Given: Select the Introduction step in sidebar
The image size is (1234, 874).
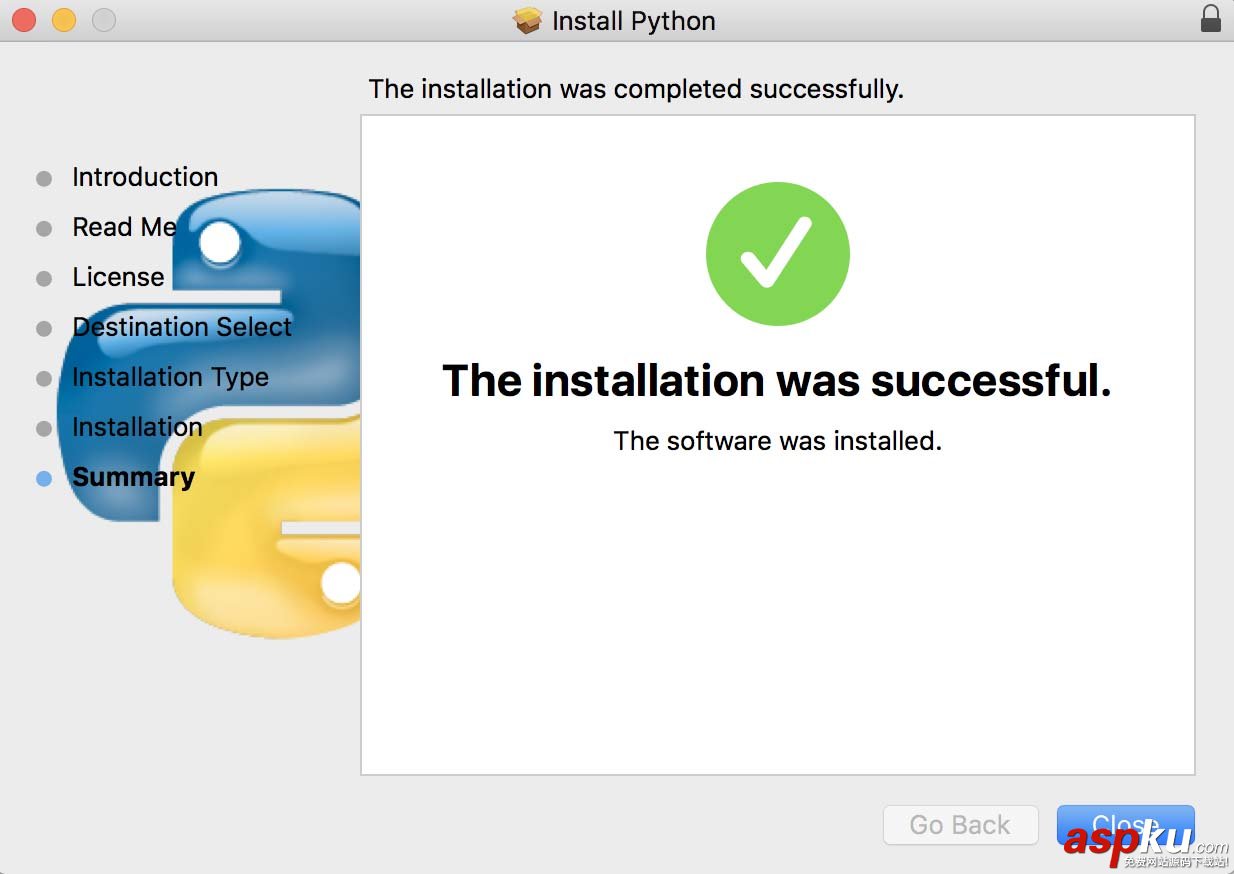Looking at the screenshot, I should pos(145,177).
